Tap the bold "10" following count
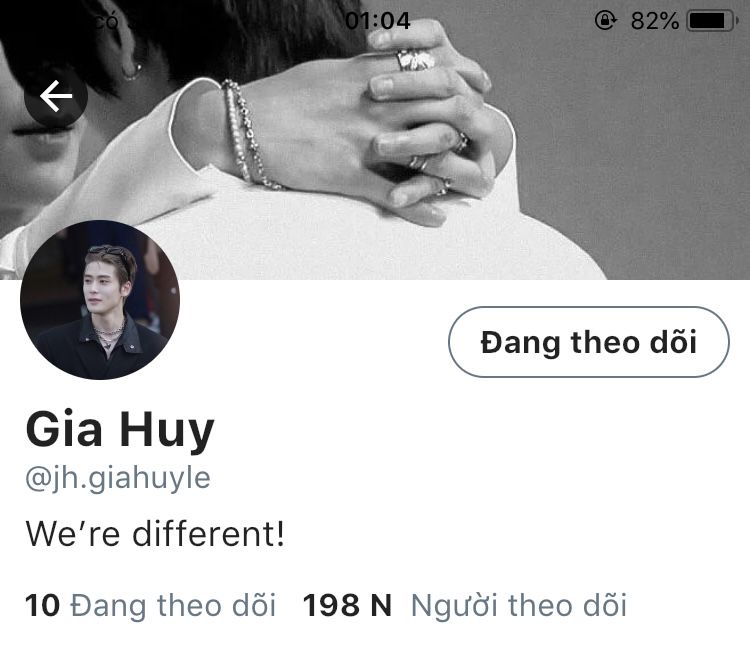Viewport: 750px width, 647px height. pyautogui.click(x=43, y=605)
